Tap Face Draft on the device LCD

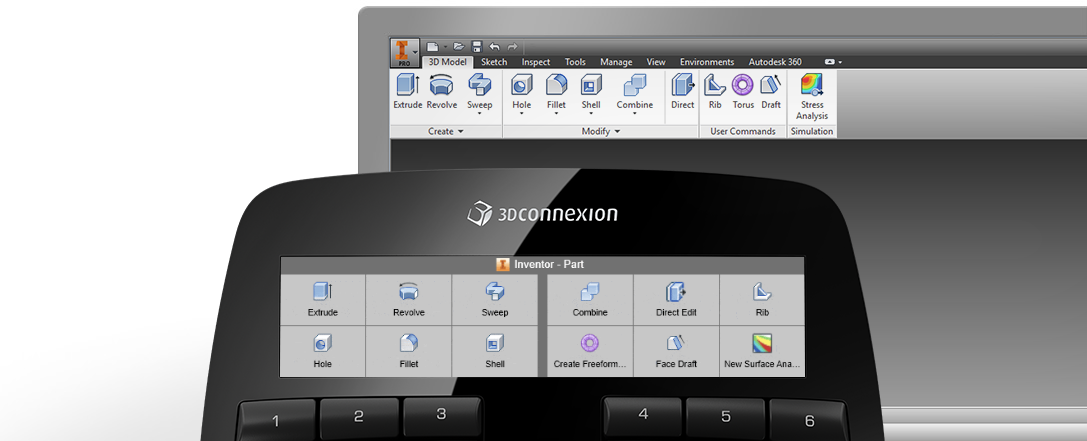click(676, 351)
